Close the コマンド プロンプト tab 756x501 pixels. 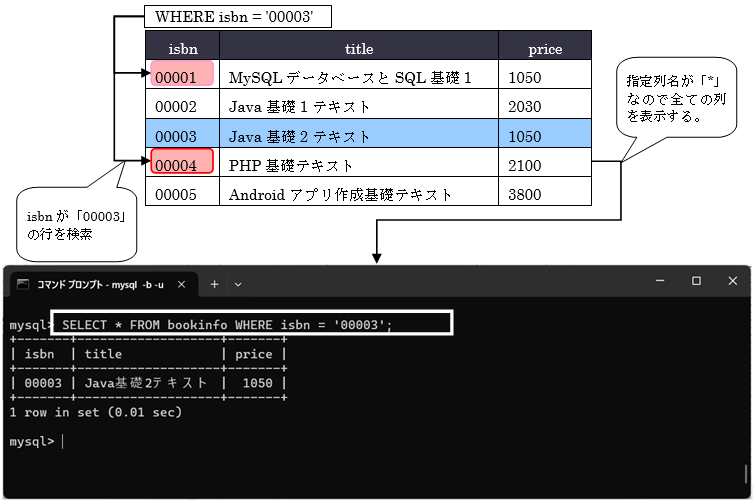tap(183, 284)
